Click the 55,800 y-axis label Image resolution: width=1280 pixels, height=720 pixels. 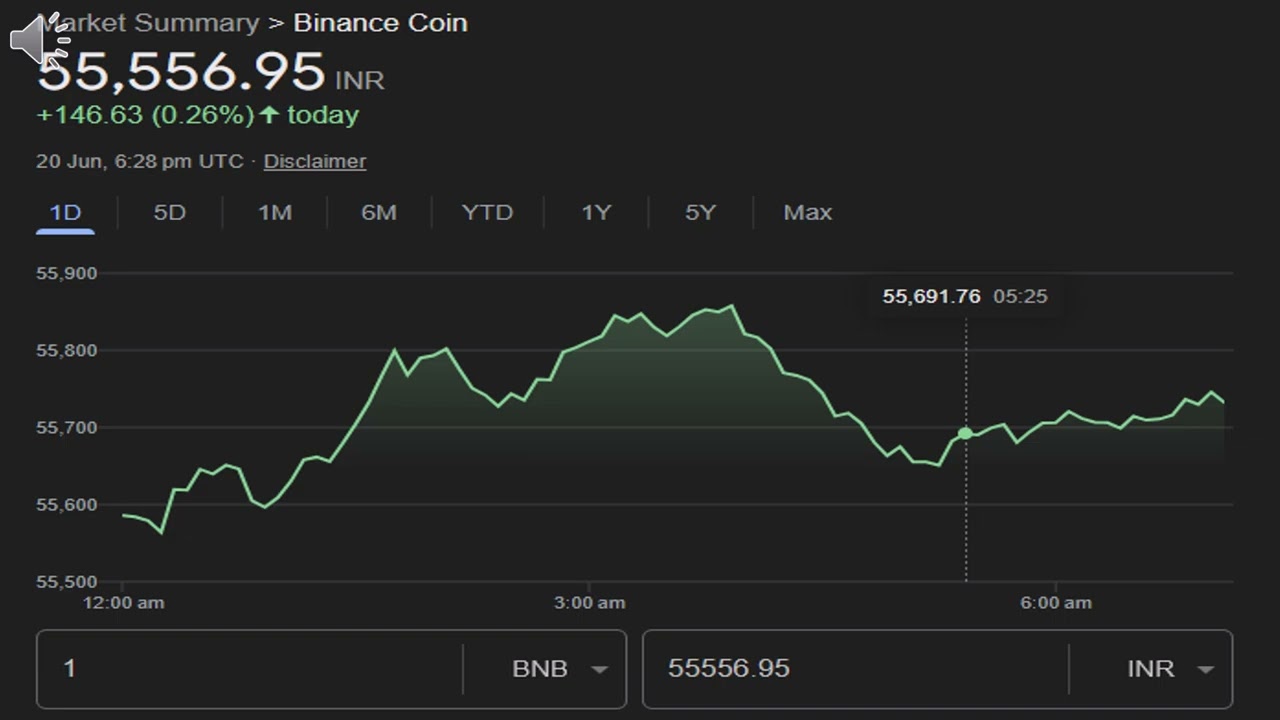coord(66,350)
